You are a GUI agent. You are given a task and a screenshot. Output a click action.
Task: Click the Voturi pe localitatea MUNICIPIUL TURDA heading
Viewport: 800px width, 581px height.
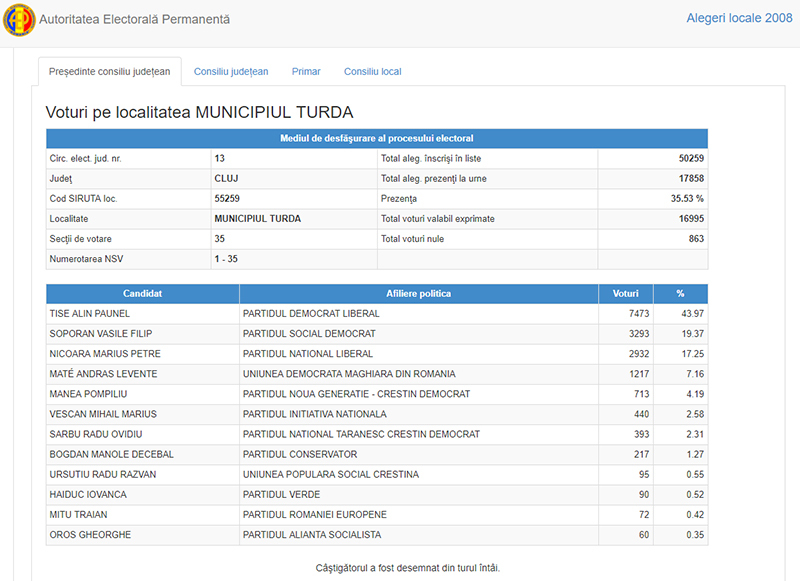click(199, 112)
